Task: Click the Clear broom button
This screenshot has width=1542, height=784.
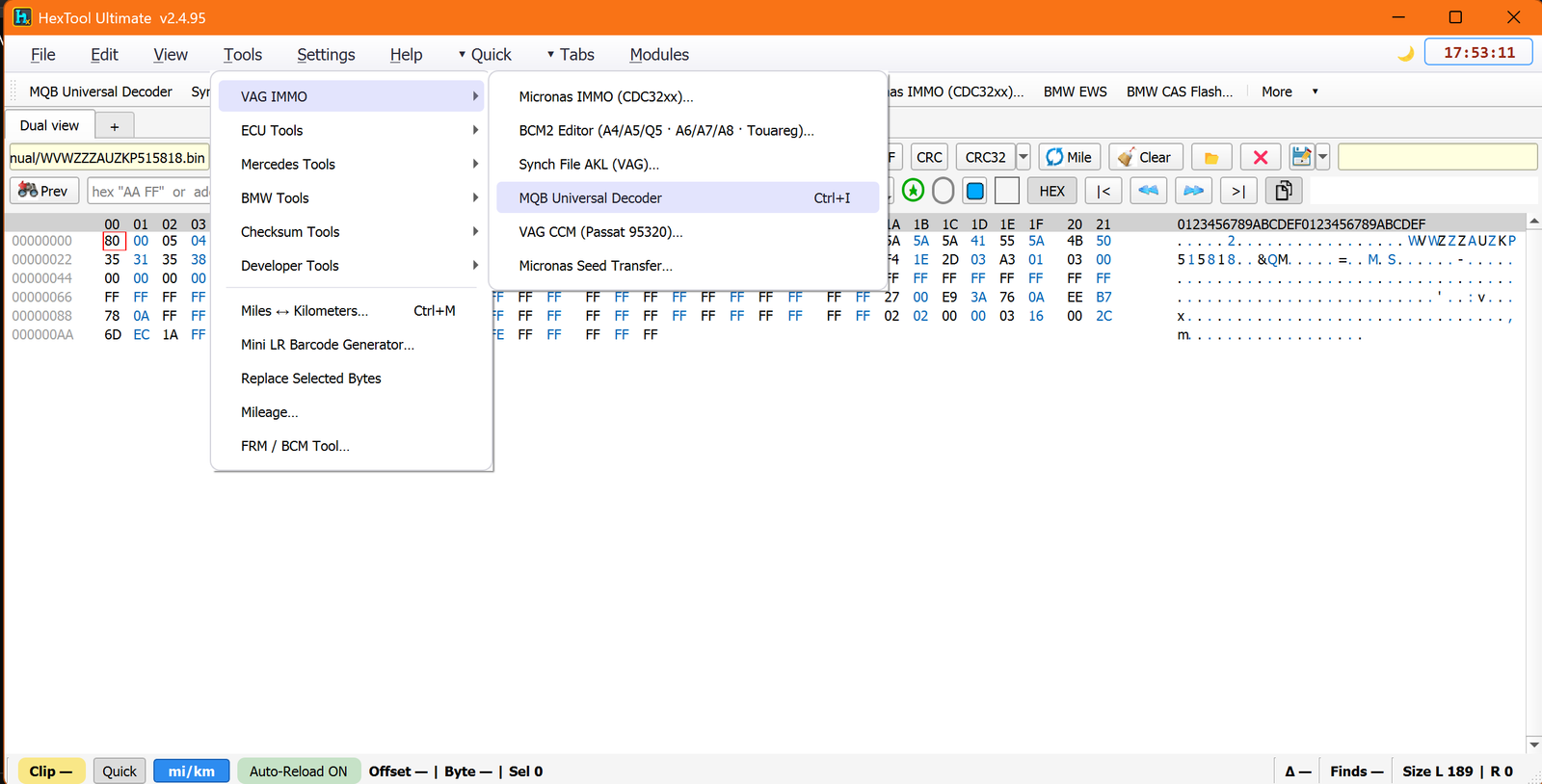Action: pos(1145,157)
